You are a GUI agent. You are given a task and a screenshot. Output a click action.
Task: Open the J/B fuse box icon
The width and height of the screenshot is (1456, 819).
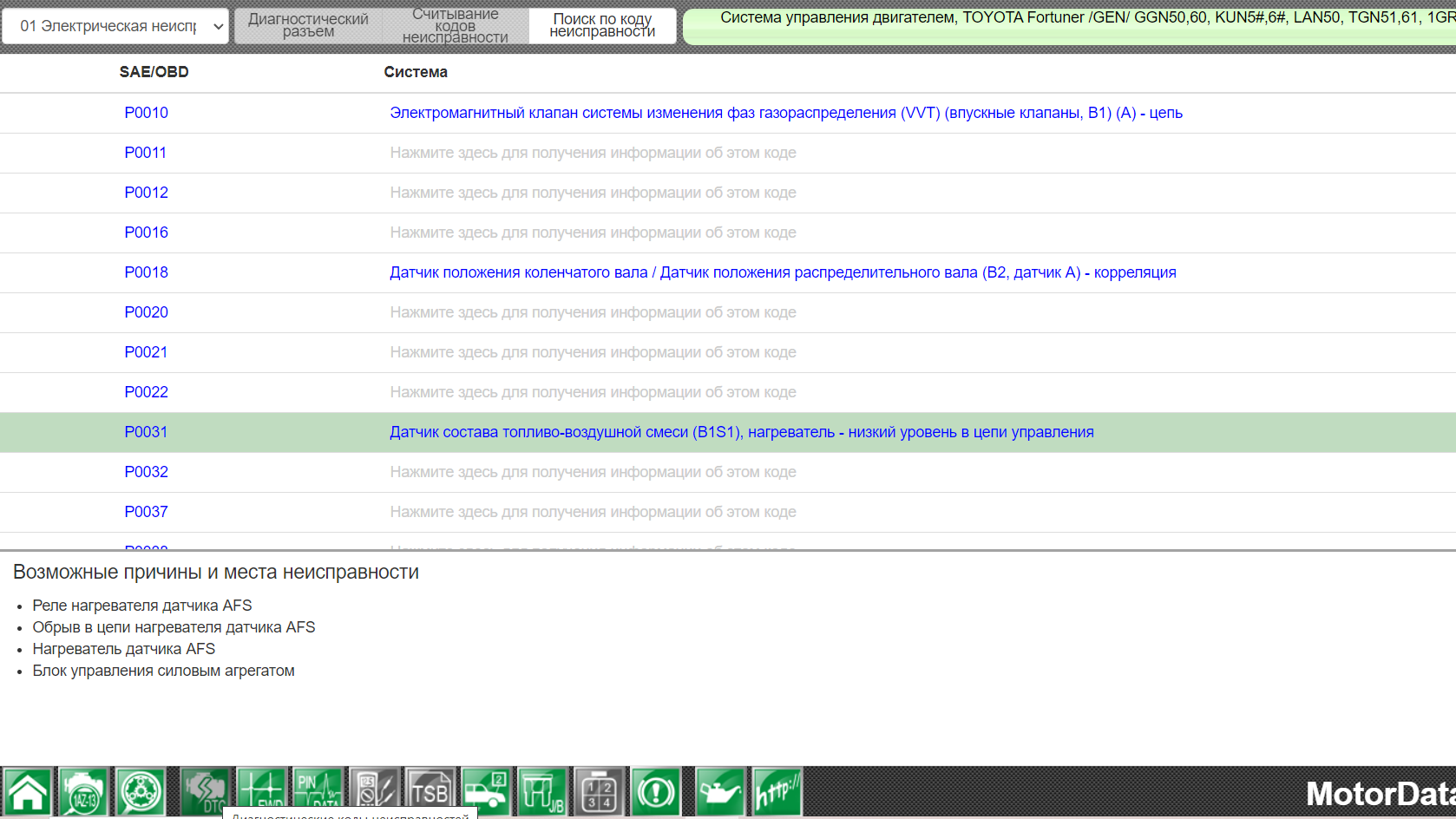tap(542, 791)
